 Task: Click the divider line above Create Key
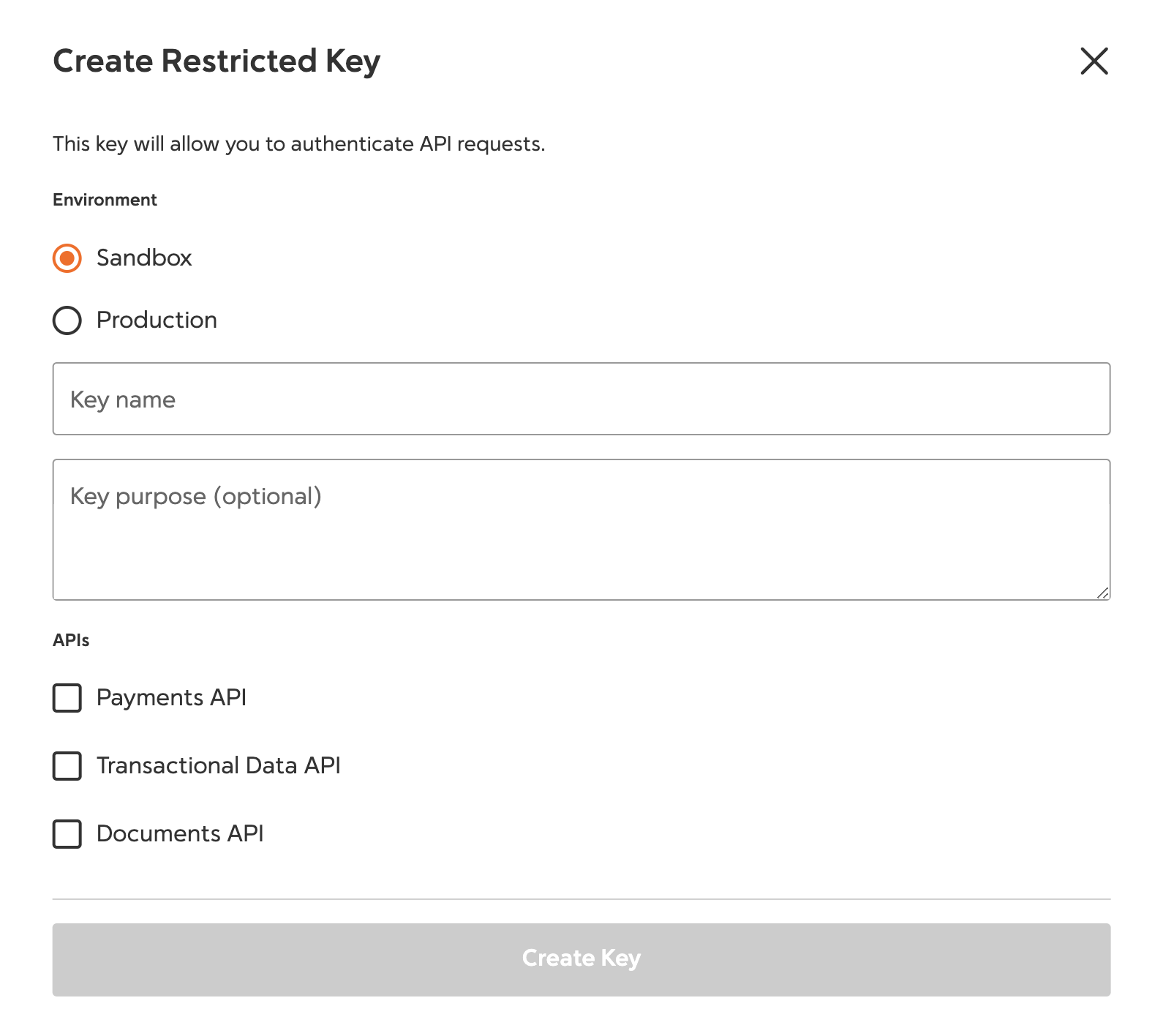(581, 899)
